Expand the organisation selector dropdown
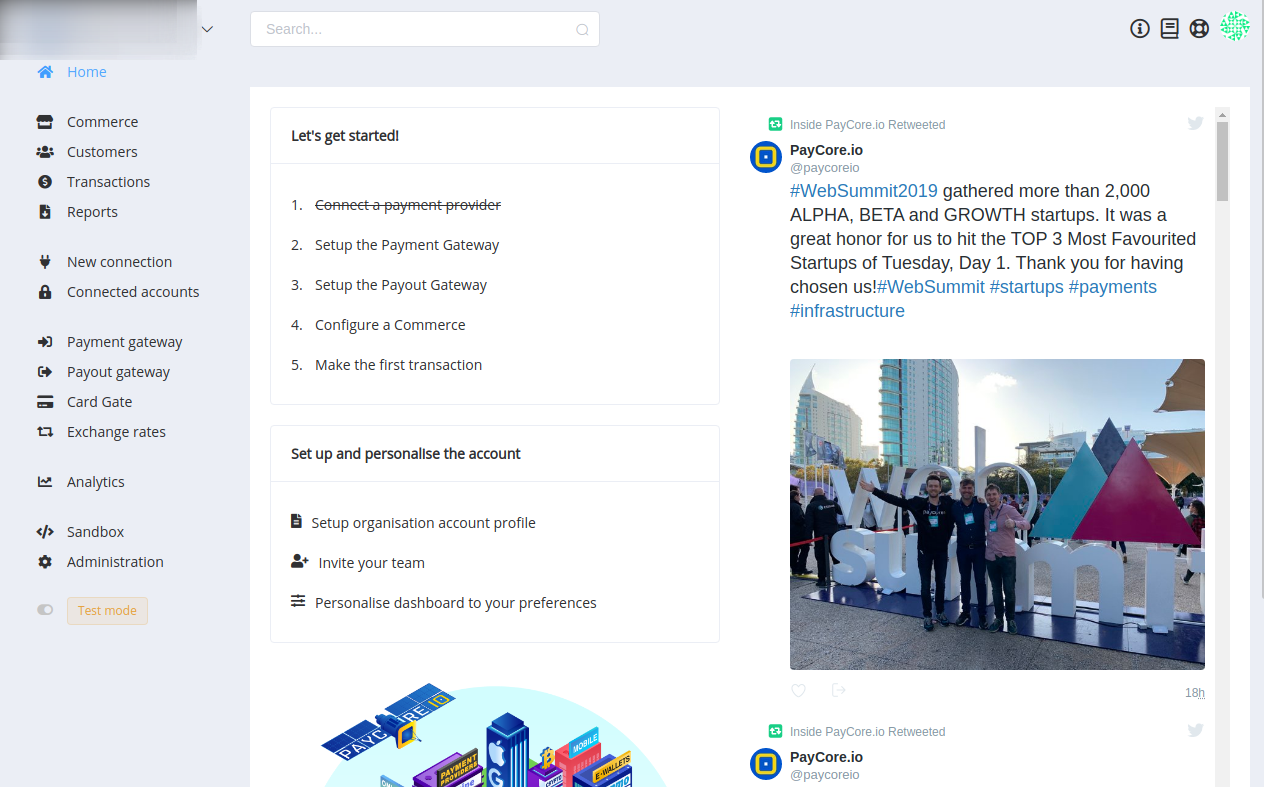Viewport: 1264px width, 787px height. [207, 29]
